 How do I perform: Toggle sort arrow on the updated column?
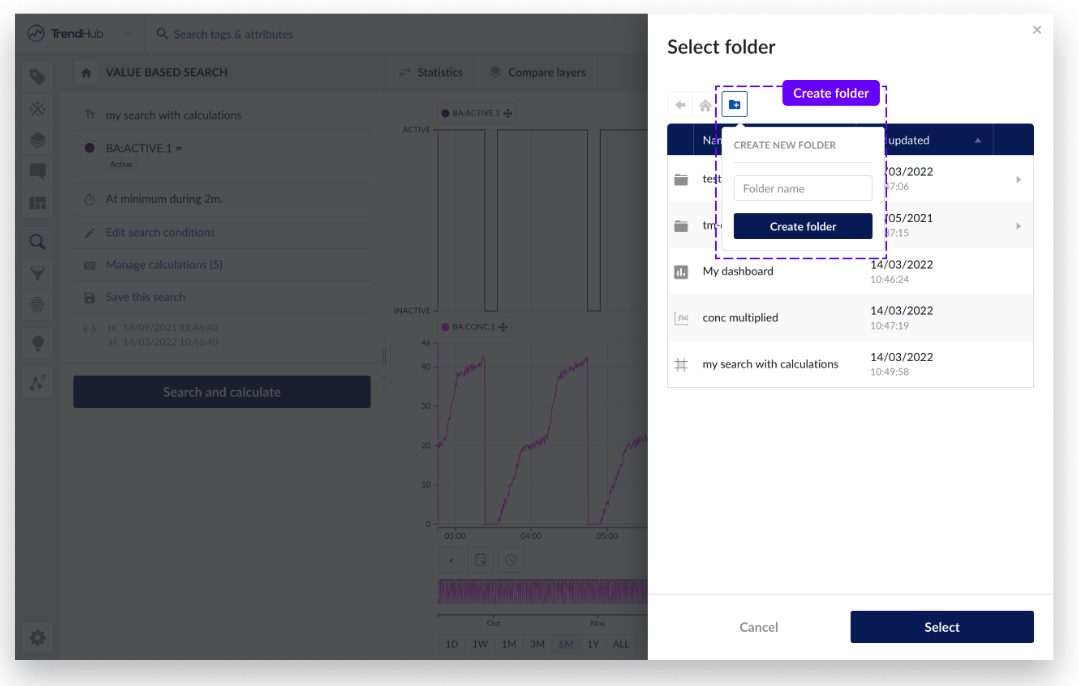click(977, 140)
